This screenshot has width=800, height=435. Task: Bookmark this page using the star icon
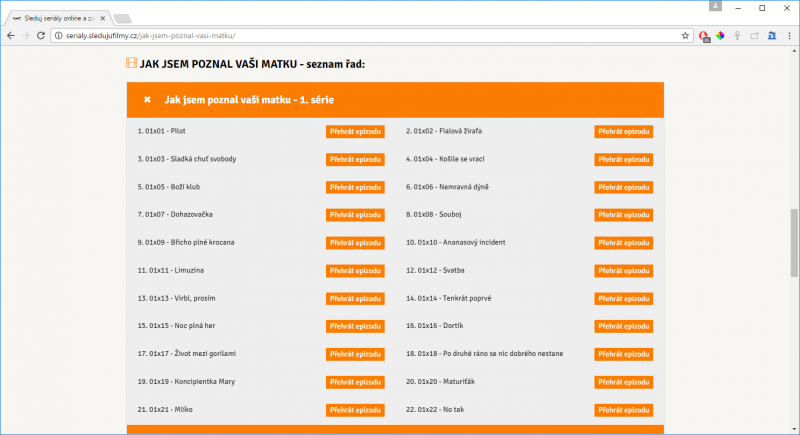685,35
